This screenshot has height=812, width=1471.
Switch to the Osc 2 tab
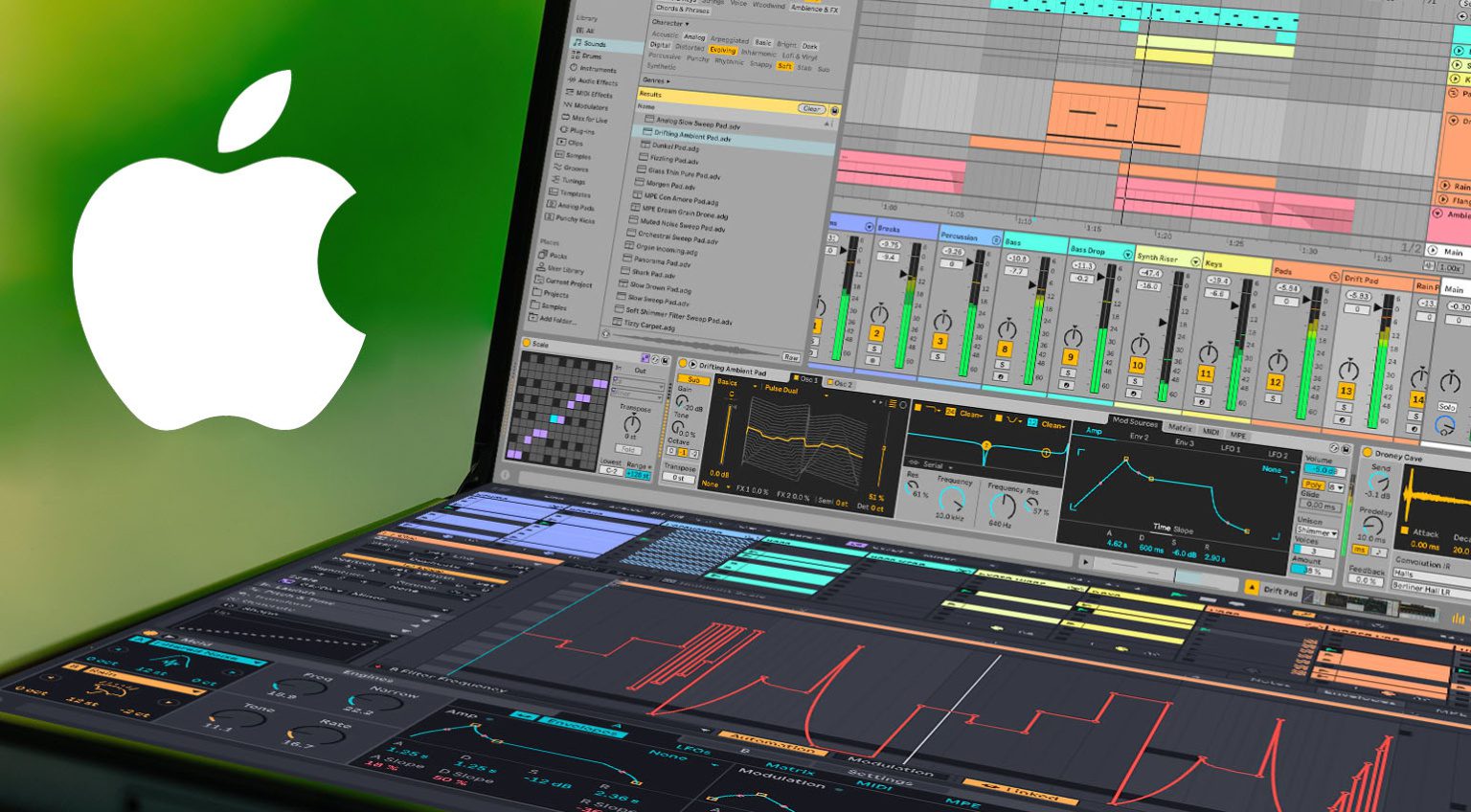coord(840,383)
